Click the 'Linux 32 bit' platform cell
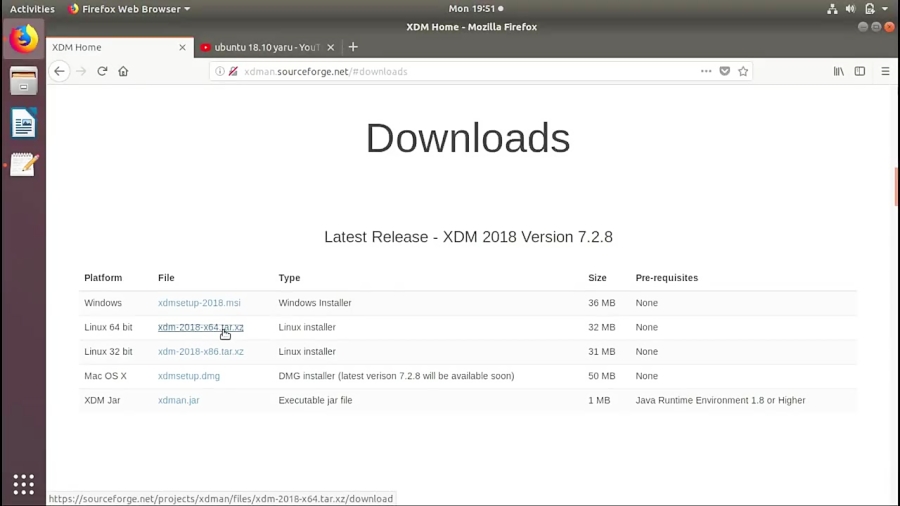The width and height of the screenshot is (900, 506). point(108,352)
